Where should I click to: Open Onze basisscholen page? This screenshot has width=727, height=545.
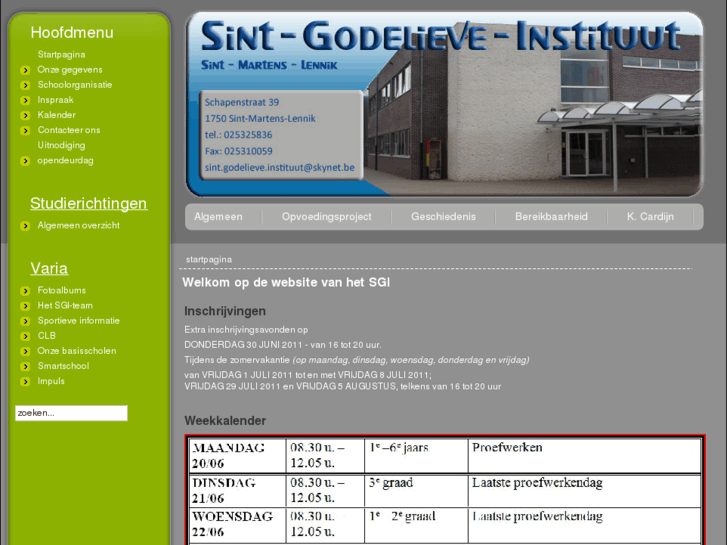[x=77, y=351]
